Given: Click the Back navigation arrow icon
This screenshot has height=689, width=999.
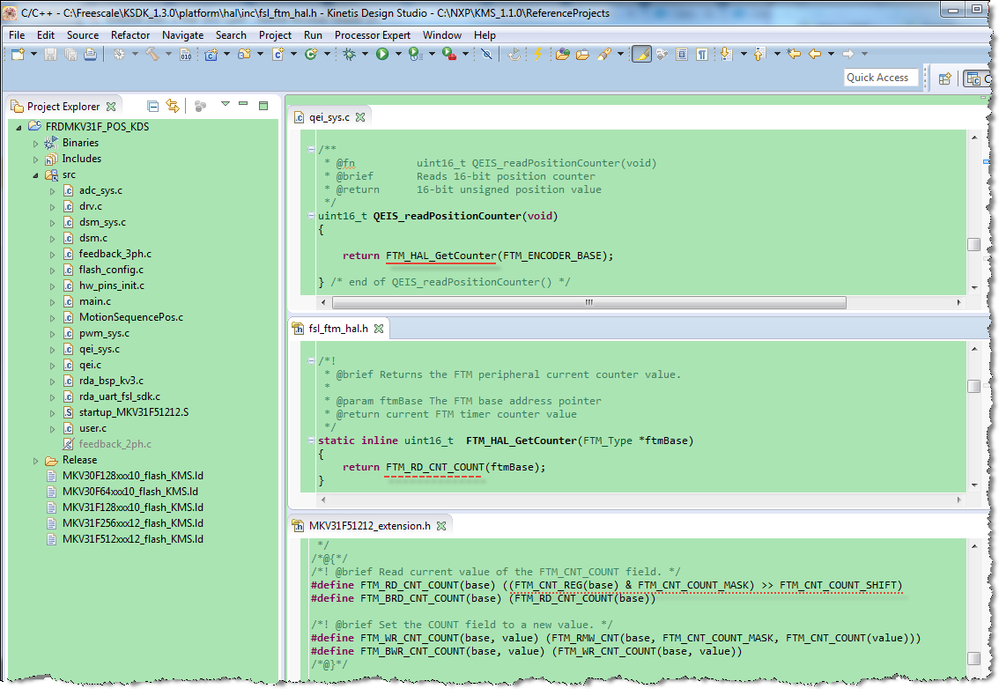Looking at the screenshot, I should pyautogui.click(x=815, y=54).
